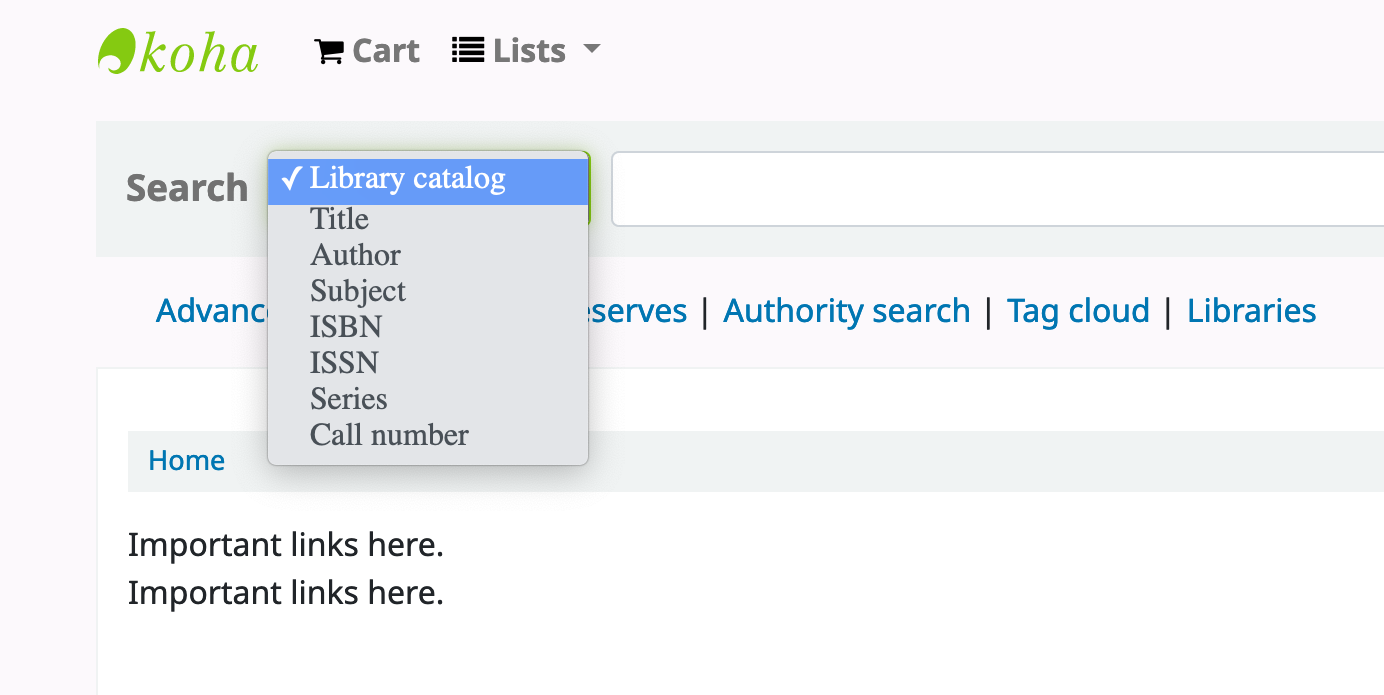Expand the Lists dropdown caret
This screenshot has height=695, width=1384.
pyautogui.click(x=592, y=49)
